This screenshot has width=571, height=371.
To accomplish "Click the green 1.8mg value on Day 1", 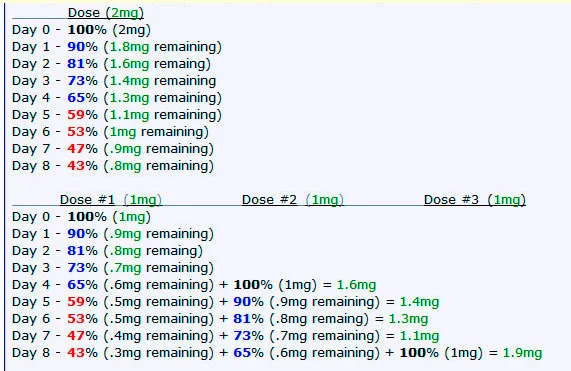I will (129, 47).
